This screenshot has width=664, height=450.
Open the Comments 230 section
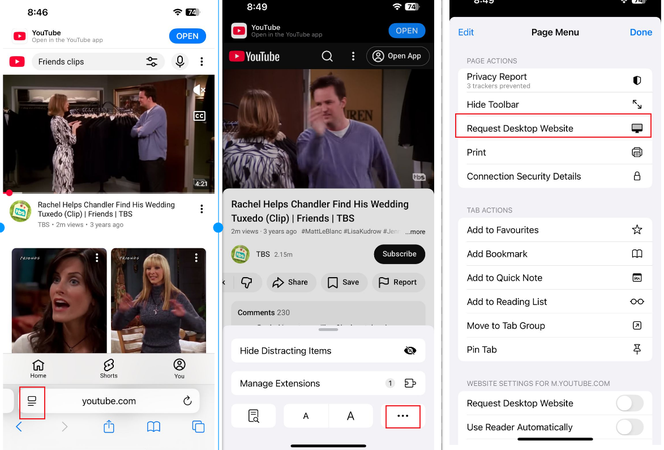click(x=328, y=313)
